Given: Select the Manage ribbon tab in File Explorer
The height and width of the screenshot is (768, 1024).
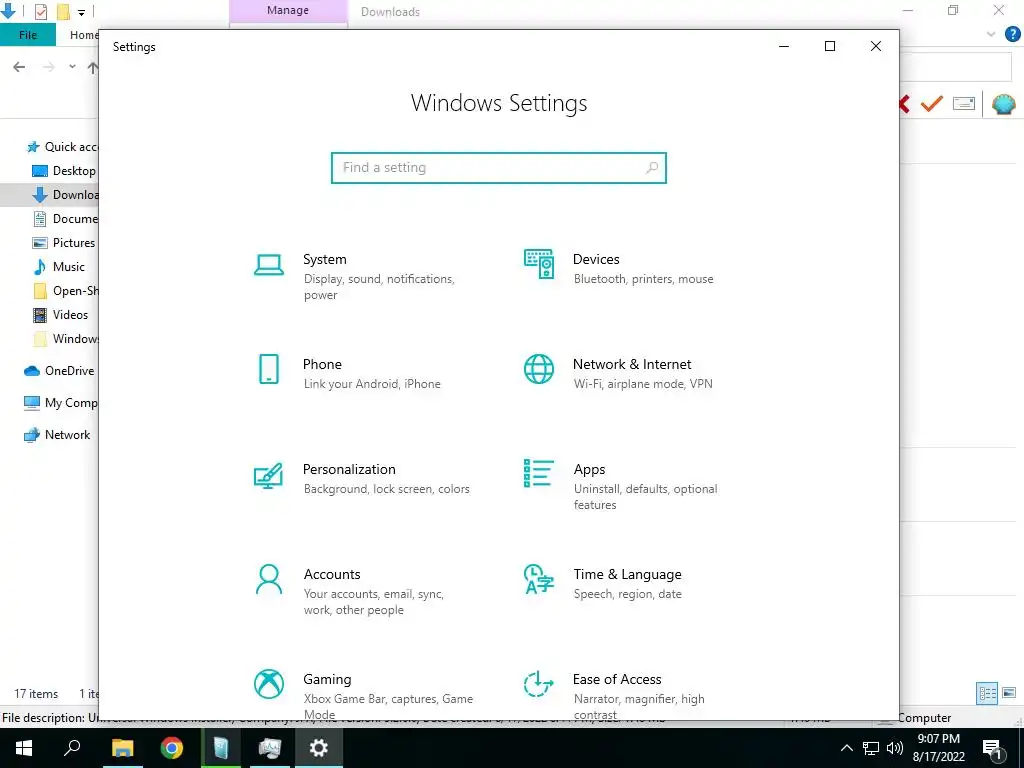Looking at the screenshot, I should (288, 11).
